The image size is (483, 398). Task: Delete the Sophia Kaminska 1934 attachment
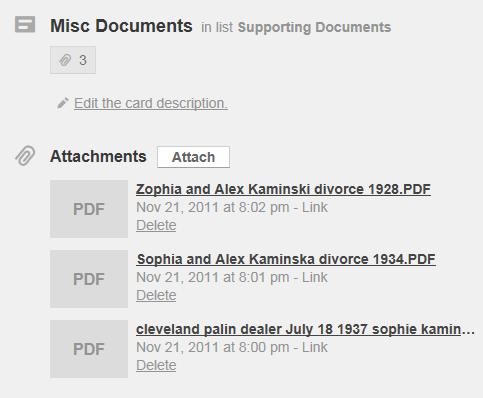(x=156, y=295)
